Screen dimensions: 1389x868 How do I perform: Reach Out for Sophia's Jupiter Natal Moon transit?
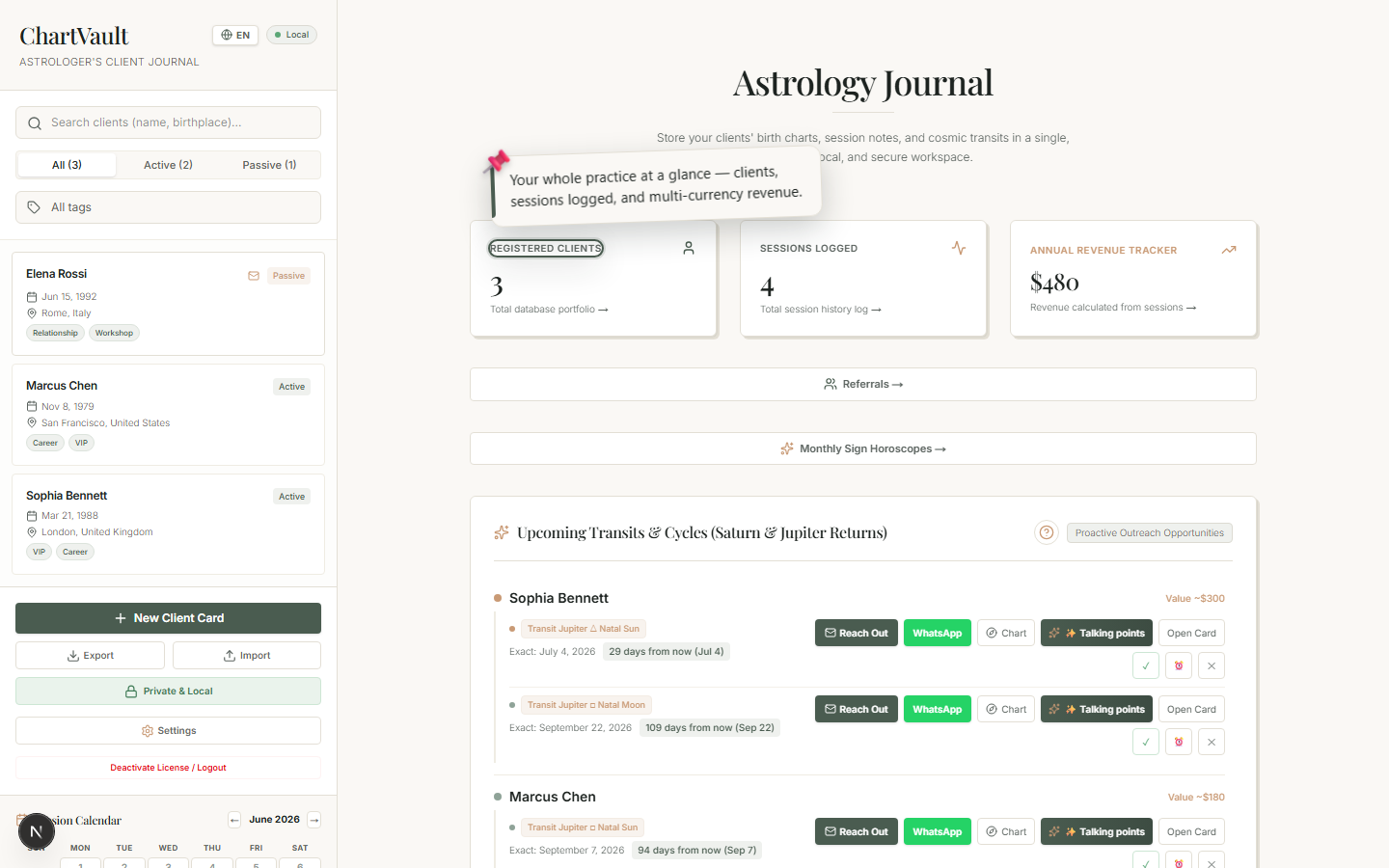pos(857,709)
